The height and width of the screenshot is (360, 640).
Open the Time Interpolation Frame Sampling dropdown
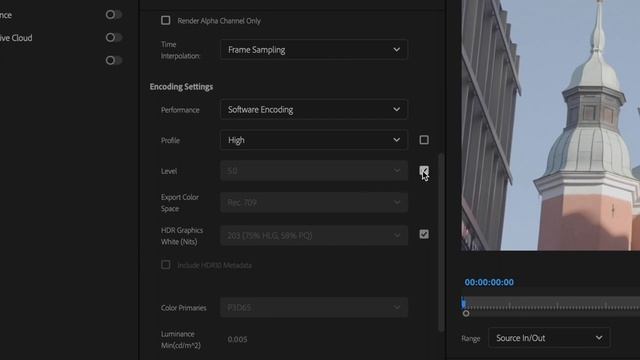(x=313, y=50)
